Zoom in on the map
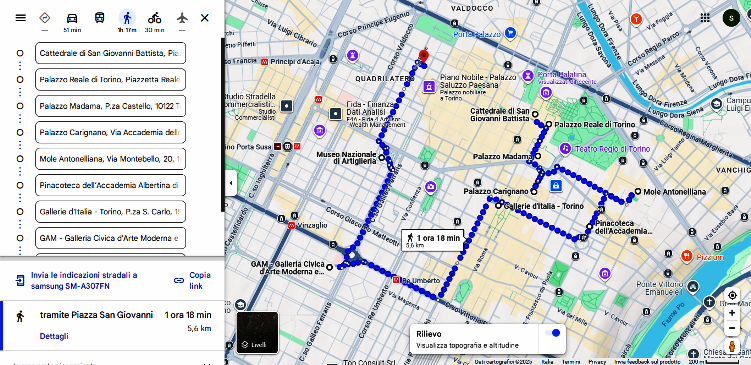Screen dimensions: 751x365 pos(732,313)
